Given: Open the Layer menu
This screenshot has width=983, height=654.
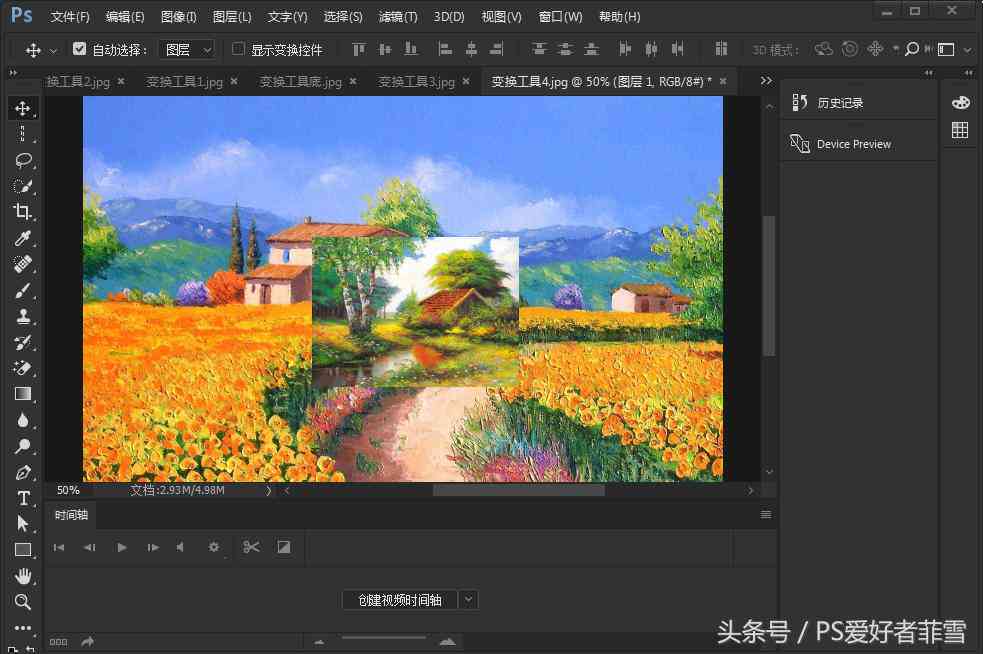Looking at the screenshot, I should click(232, 17).
